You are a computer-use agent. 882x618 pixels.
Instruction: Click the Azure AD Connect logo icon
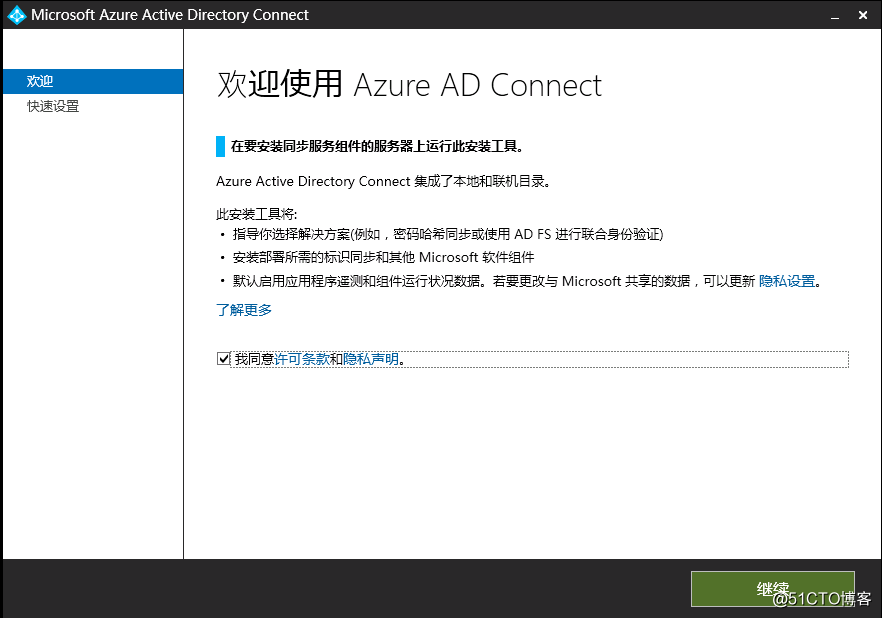pos(16,15)
